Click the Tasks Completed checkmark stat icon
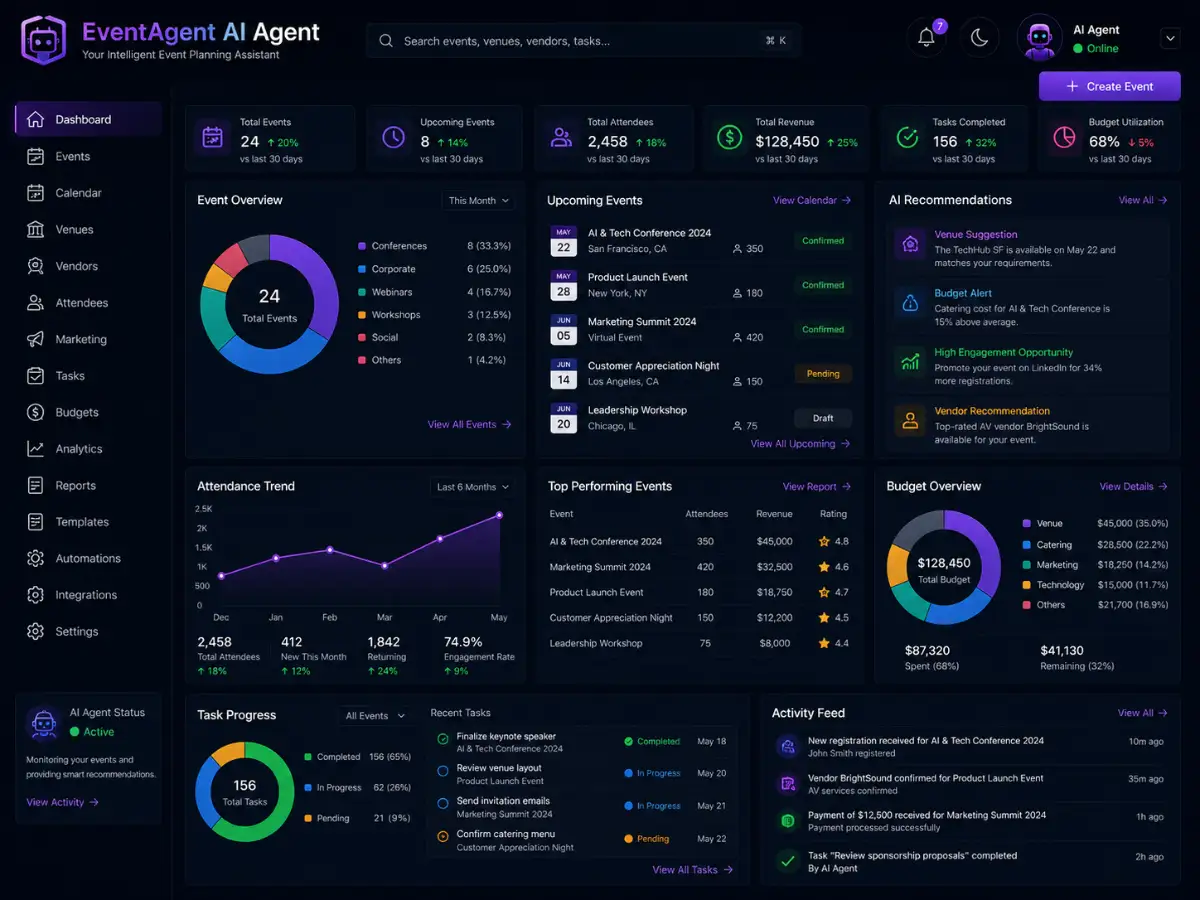1200x900 pixels. tap(907, 138)
